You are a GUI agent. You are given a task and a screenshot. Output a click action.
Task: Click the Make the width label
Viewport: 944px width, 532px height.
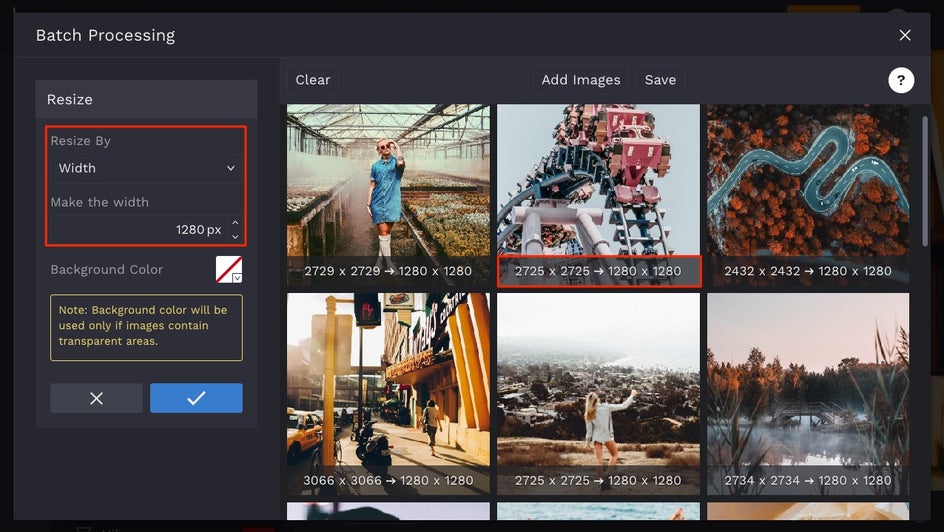(x=99, y=202)
